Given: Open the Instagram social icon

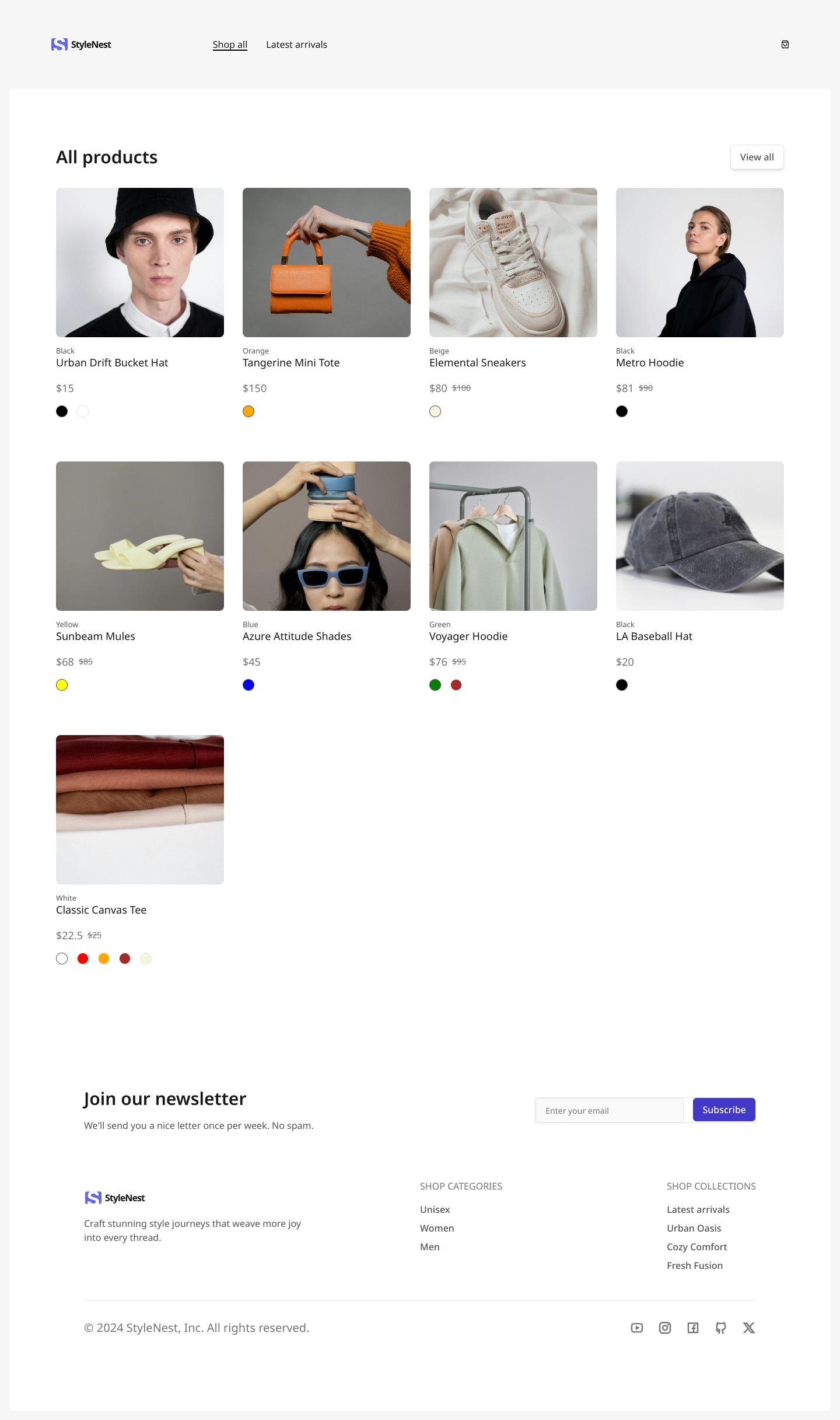Looking at the screenshot, I should (x=665, y=1328).
